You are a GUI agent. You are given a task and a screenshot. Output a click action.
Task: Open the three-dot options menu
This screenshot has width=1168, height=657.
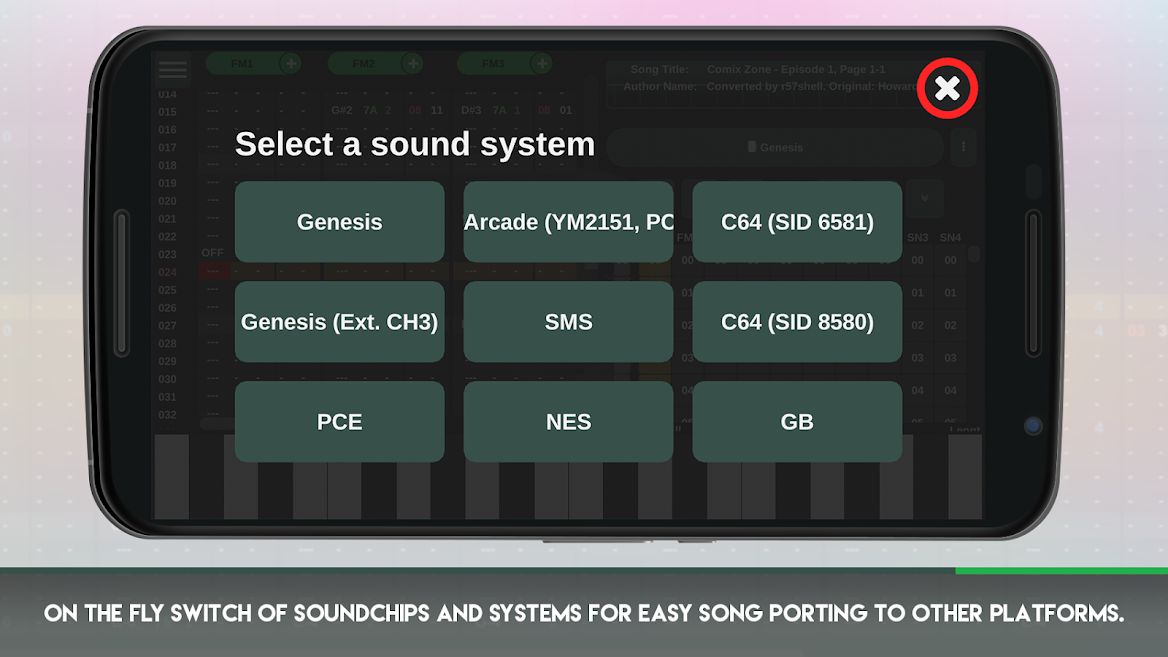pos(963,147)
